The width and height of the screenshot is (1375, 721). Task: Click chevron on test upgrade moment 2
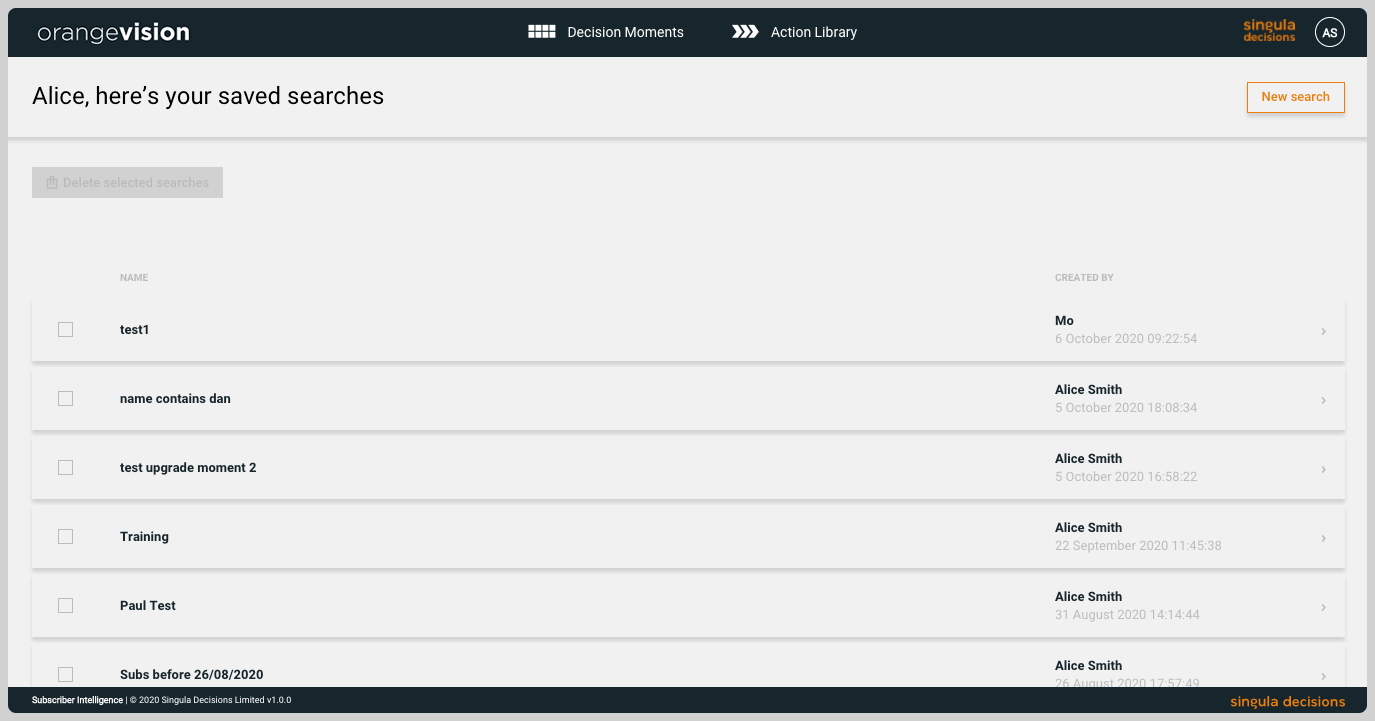pyautogui.click(x=1323, y=469)
